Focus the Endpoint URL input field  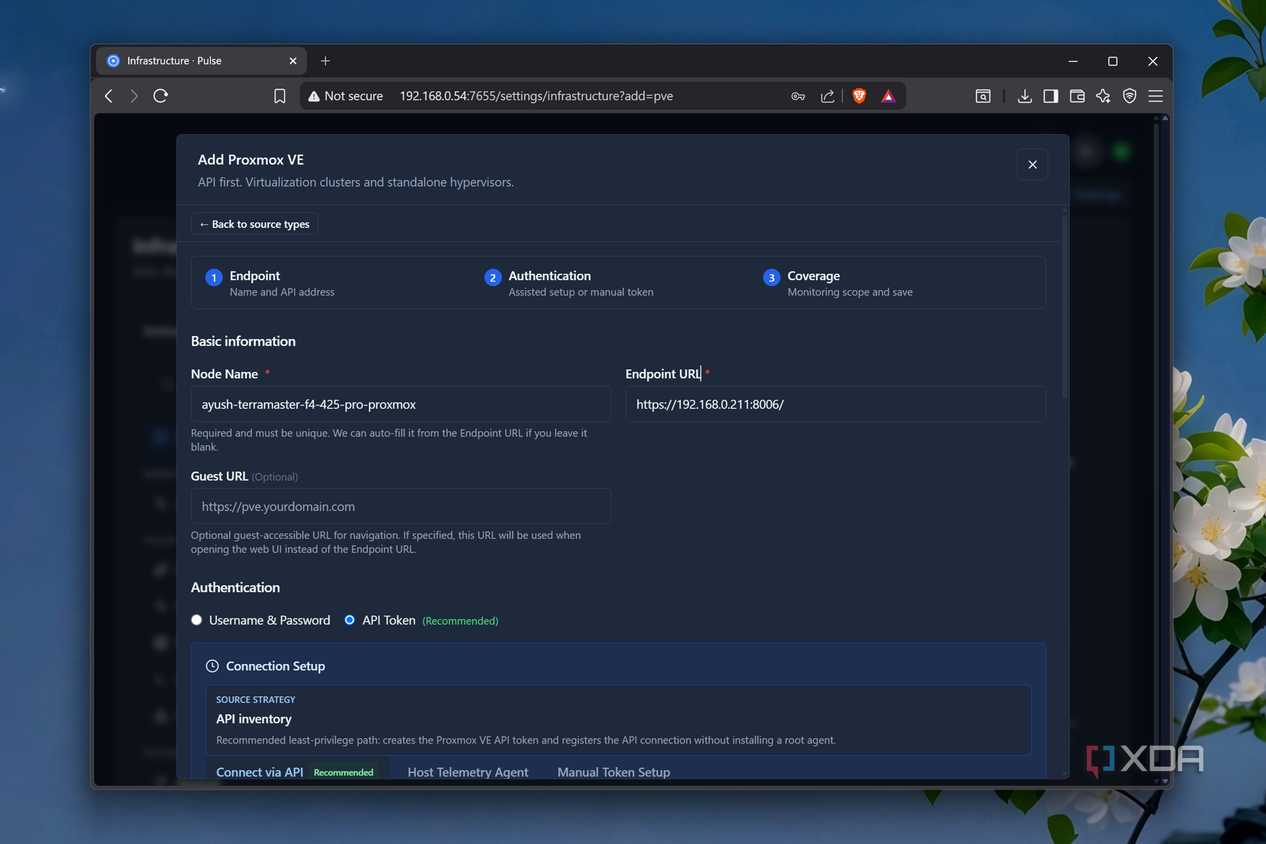pos(835,404)
